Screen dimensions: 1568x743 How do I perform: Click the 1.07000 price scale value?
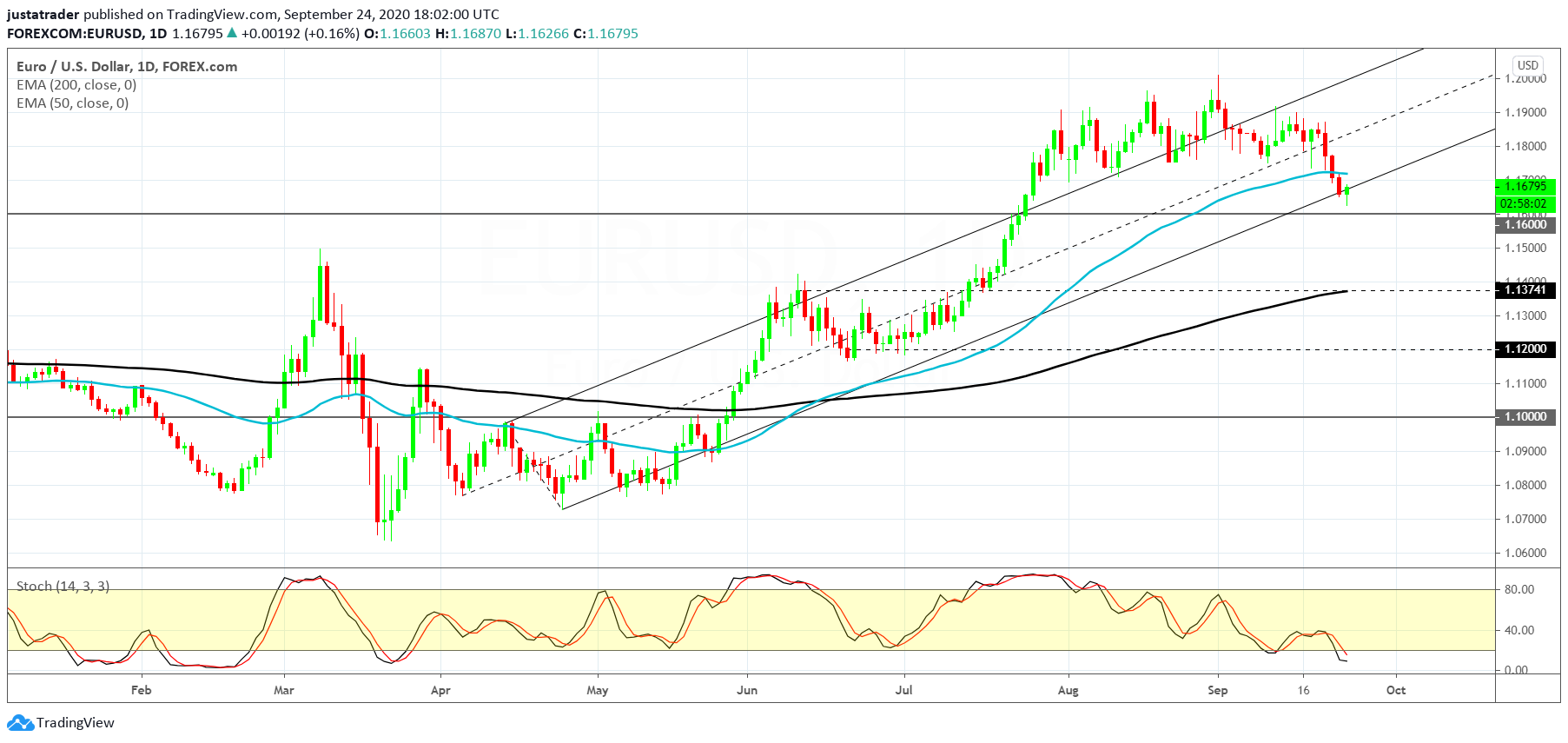[x=1525, y=520]
